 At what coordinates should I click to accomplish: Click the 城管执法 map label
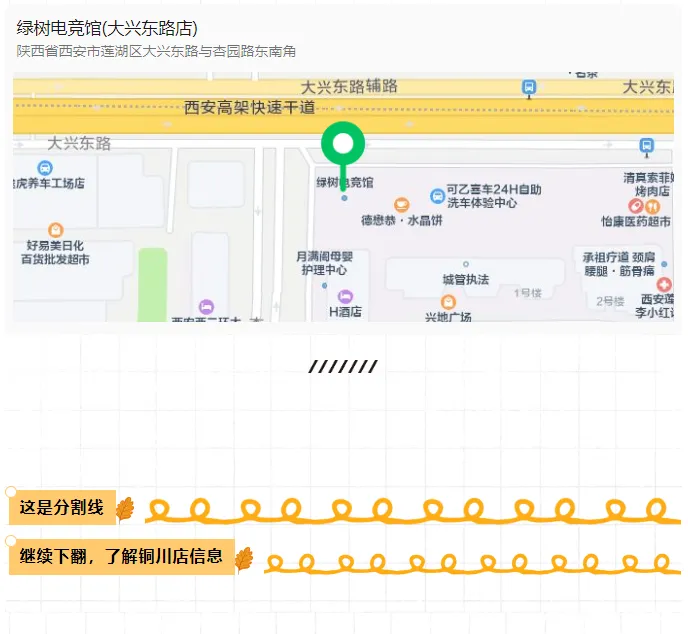[465, 279]
